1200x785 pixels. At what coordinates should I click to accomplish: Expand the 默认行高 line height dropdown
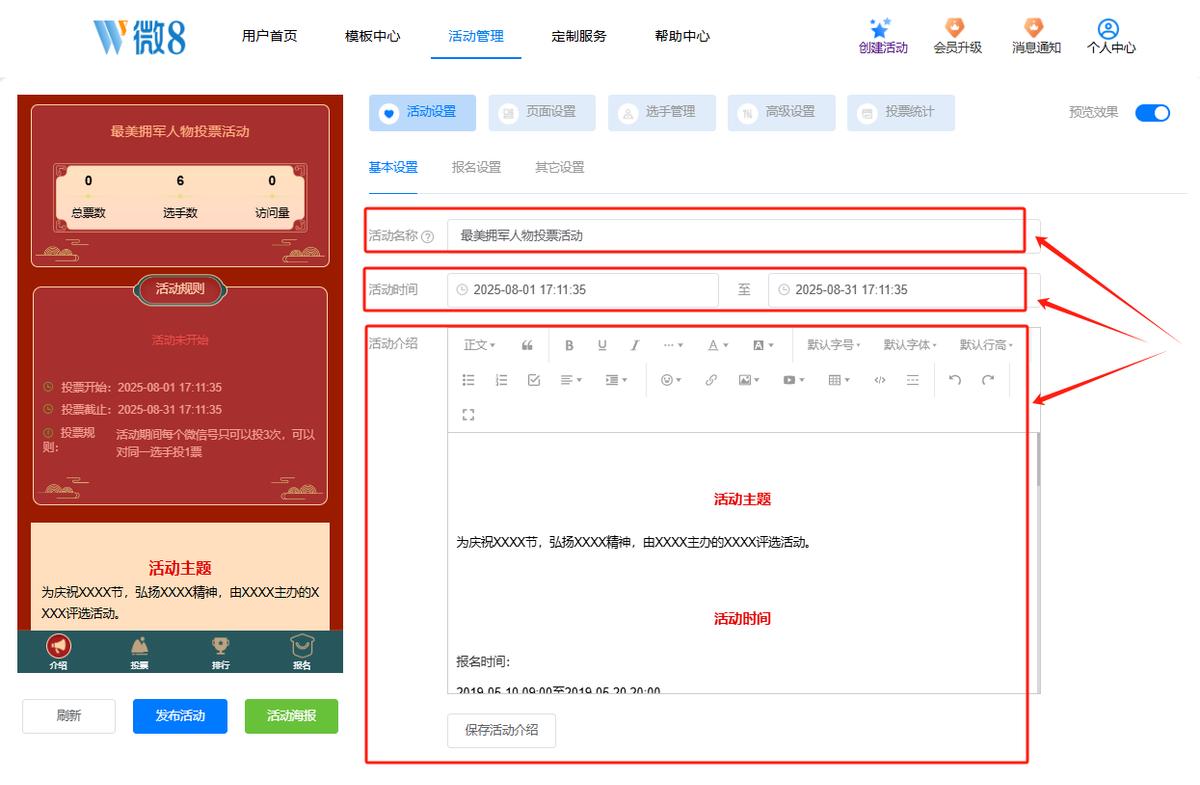(x=986, y=345)
